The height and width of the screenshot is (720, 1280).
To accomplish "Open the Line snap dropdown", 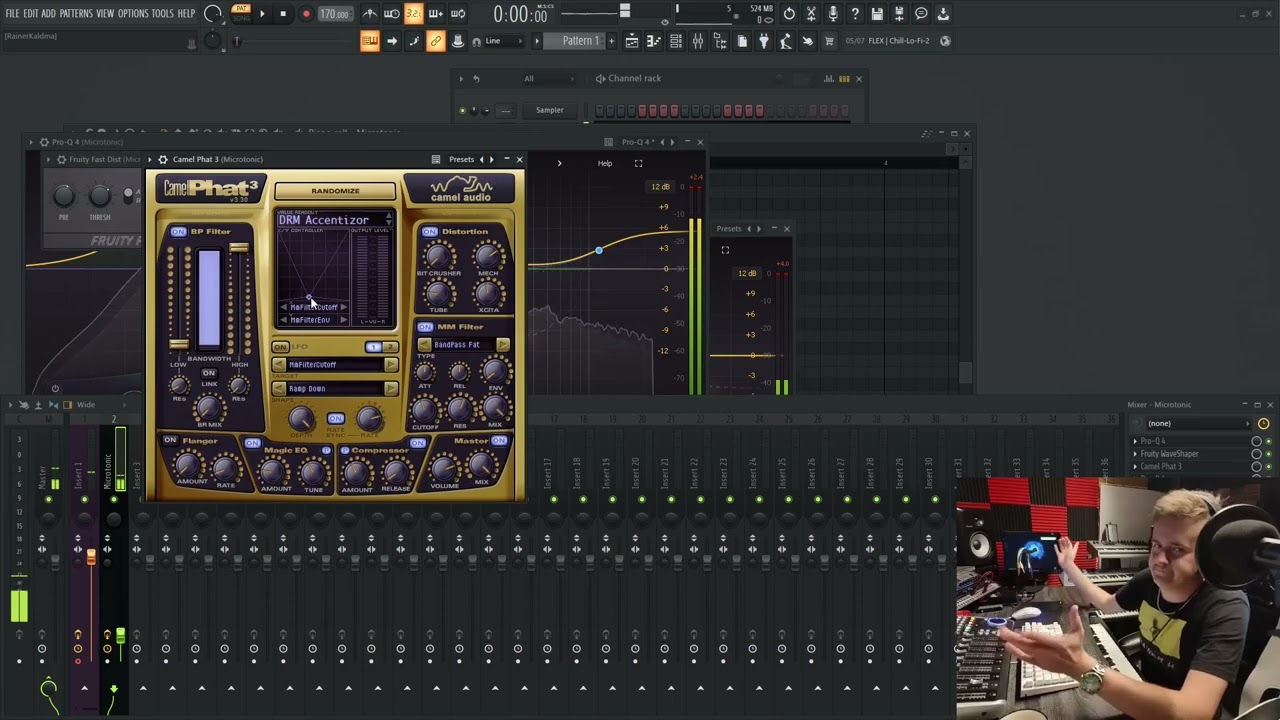I will pyautogui.click(x=504, y=41).
